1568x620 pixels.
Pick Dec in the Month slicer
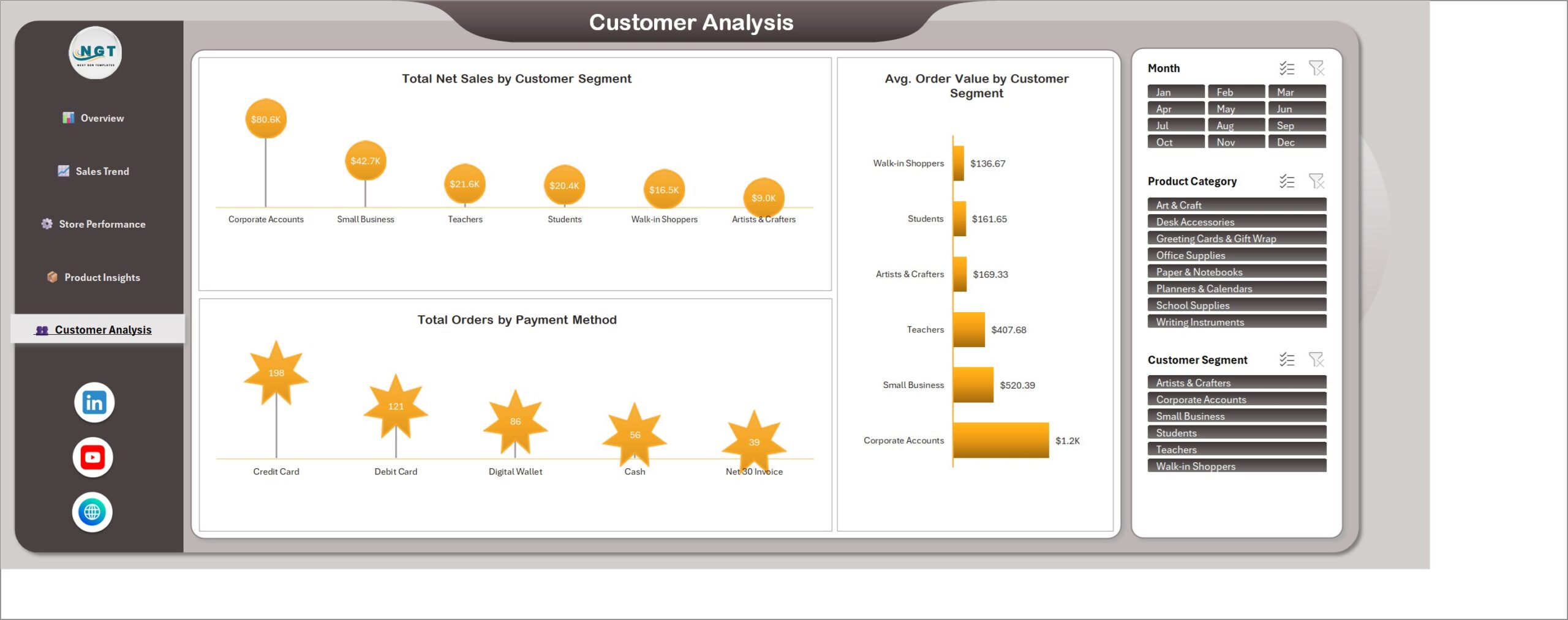(x=1297, y=142)
